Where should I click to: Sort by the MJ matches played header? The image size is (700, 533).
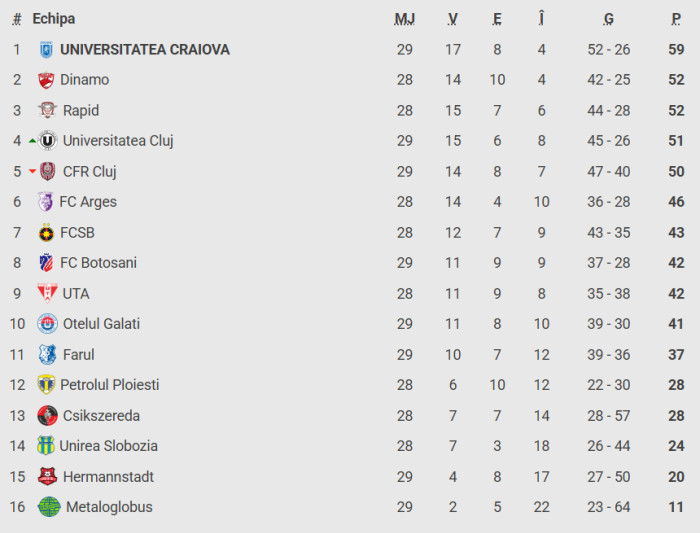[x=404, y=19]
